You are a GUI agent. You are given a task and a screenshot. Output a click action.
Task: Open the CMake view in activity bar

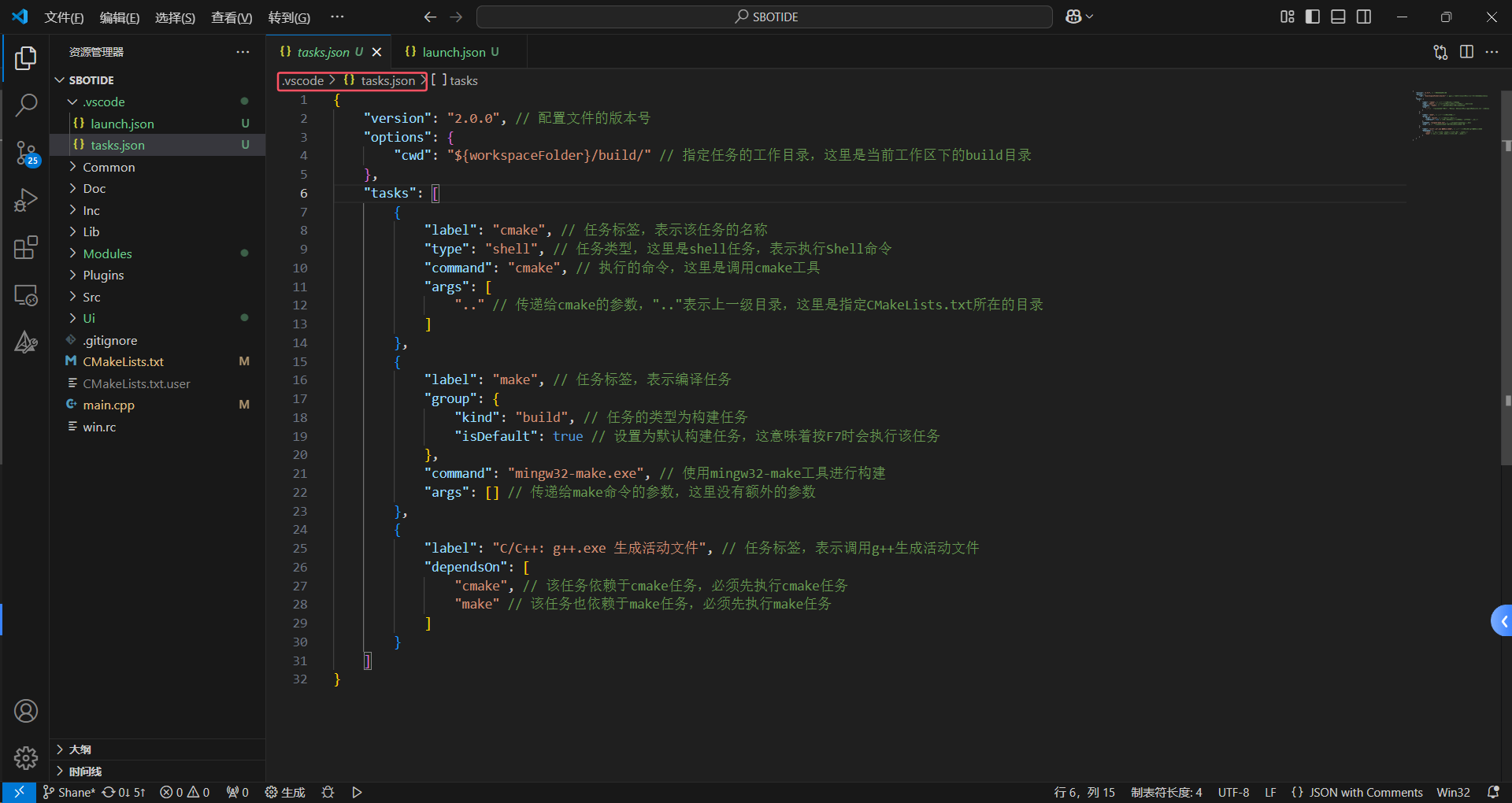pyautogui.click(x=26, y=342)
